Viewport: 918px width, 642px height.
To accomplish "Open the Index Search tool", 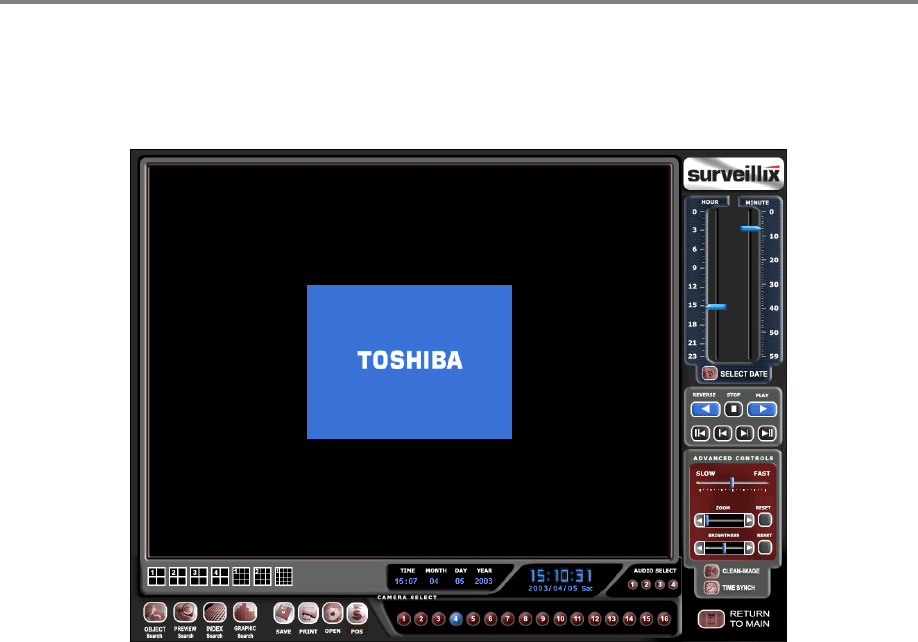I will tap(215, 613).
